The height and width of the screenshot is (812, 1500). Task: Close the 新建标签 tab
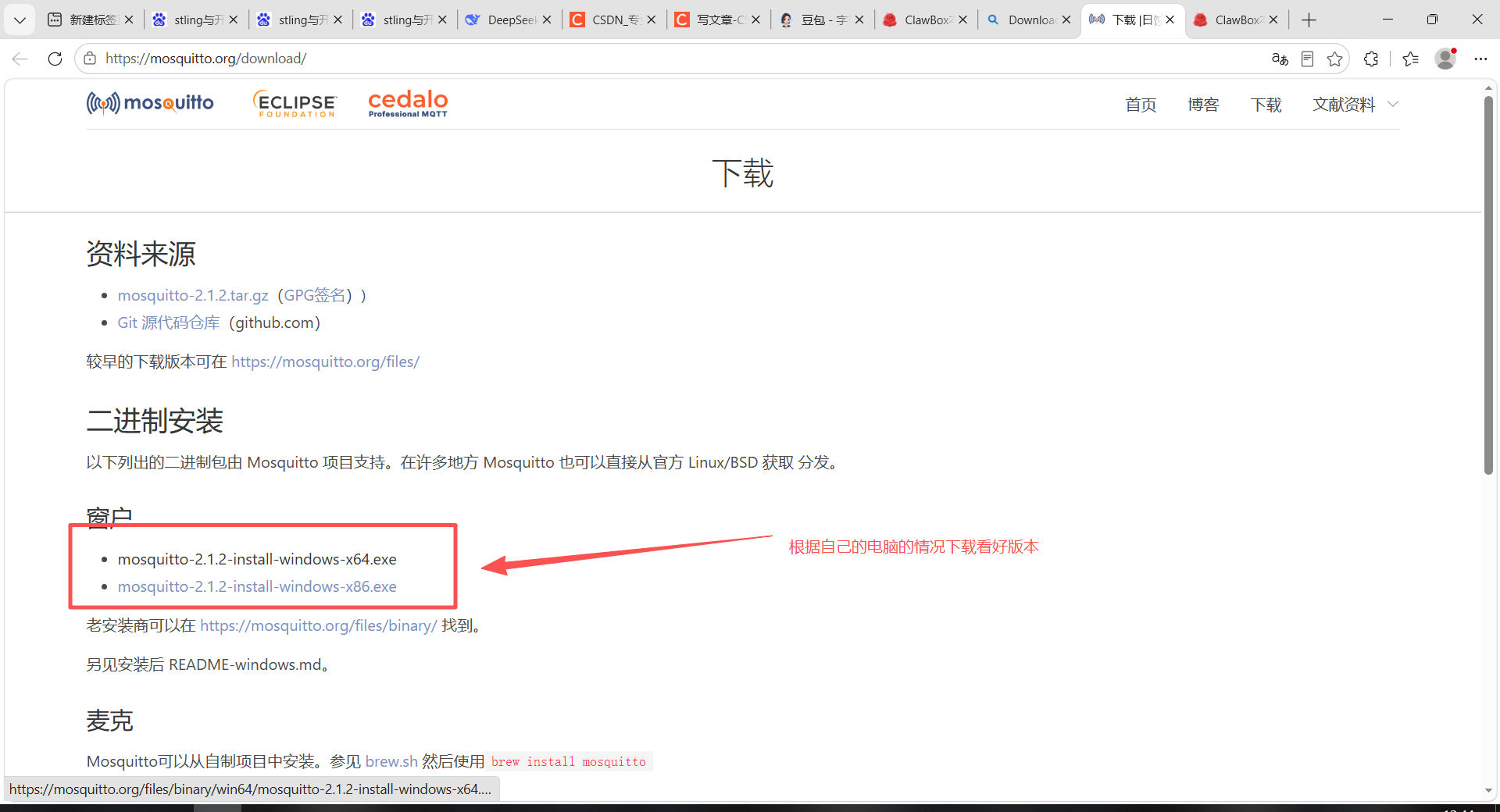pyautogui.click(x=129, y=20)
